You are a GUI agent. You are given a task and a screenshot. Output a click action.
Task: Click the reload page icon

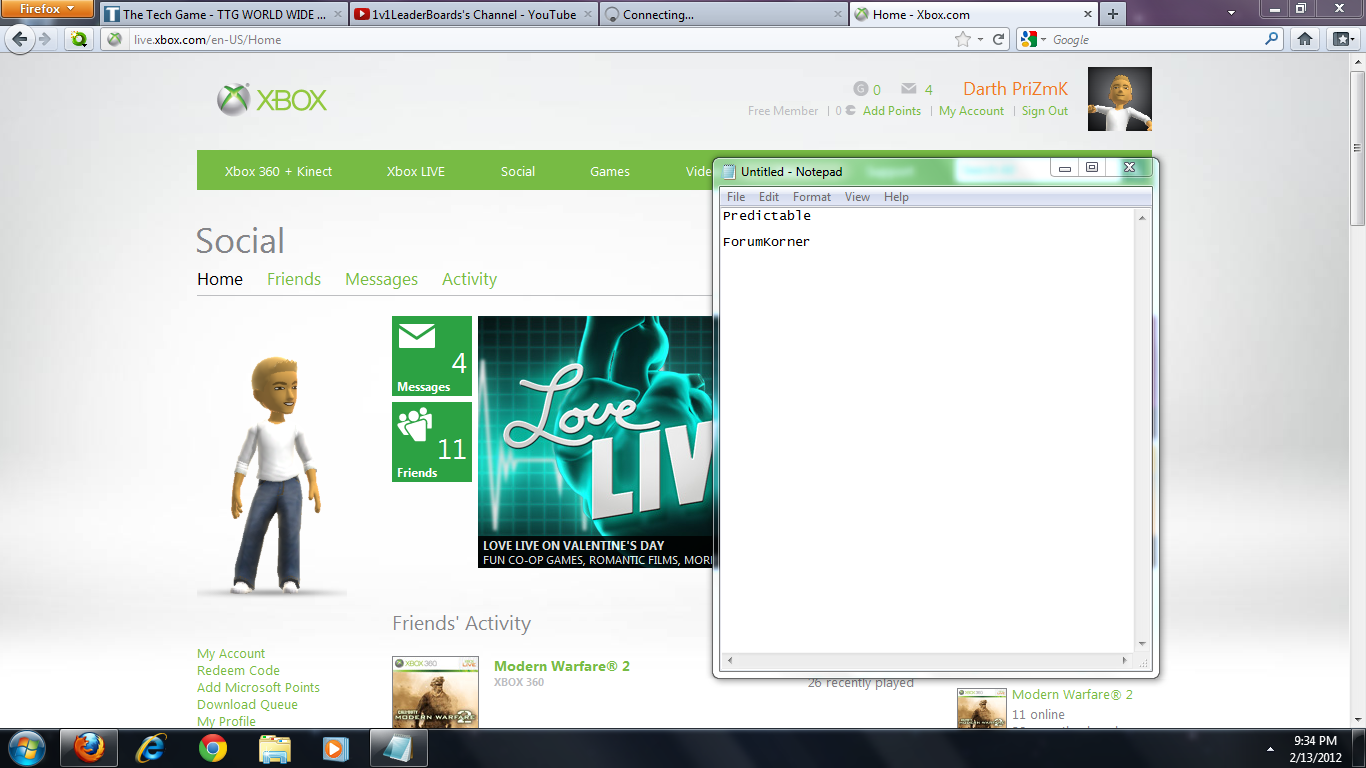click(998, 40)
